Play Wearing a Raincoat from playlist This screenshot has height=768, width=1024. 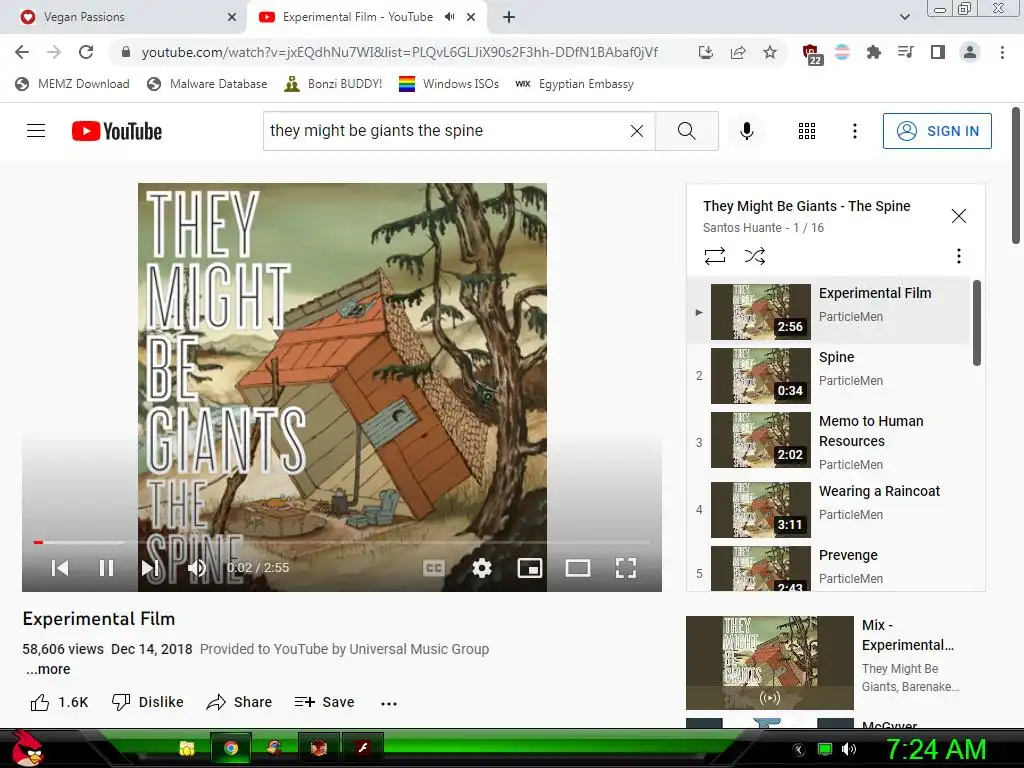[829, 509]
